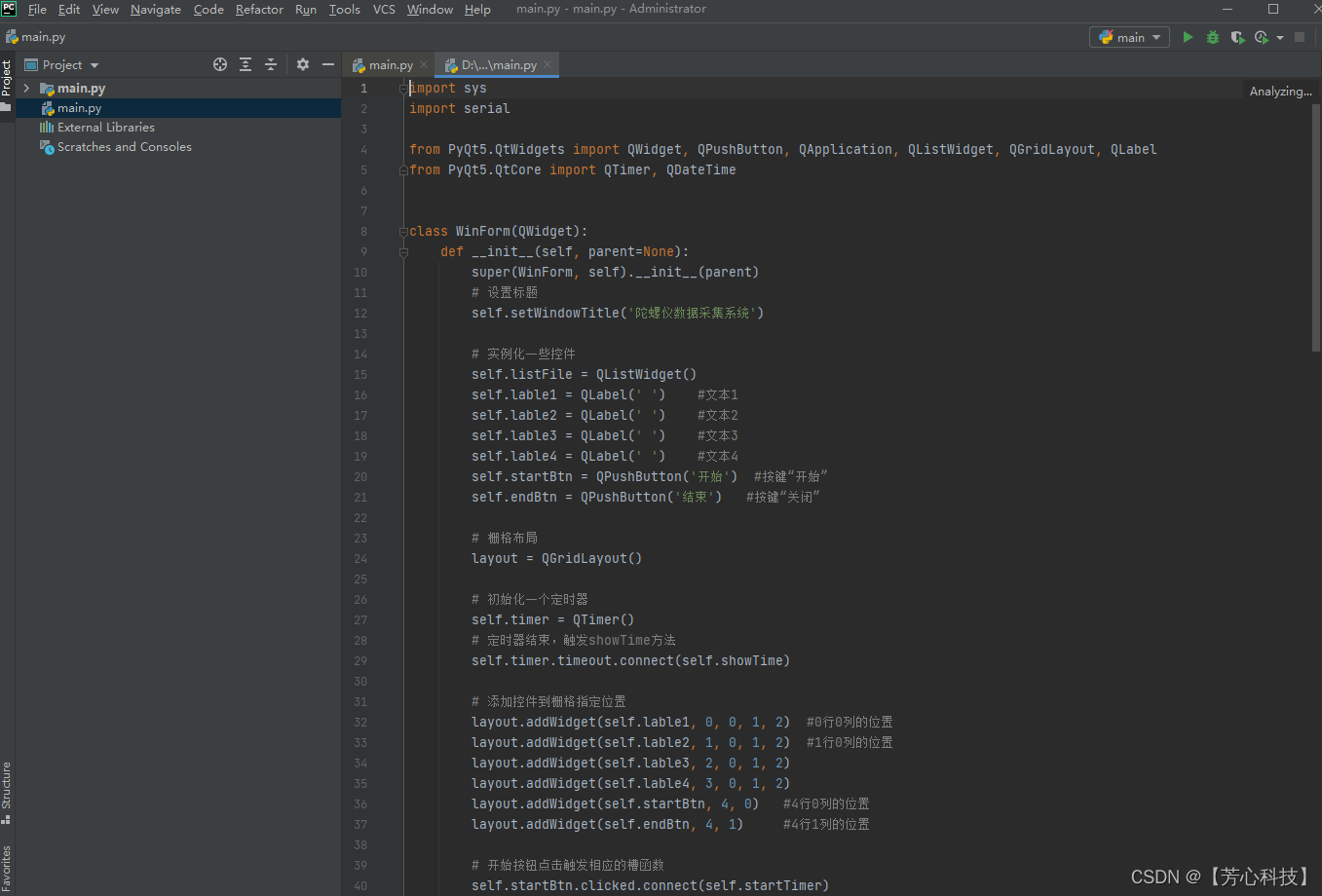
Task: Collapse all in Project panel
Action: [271, 64]
